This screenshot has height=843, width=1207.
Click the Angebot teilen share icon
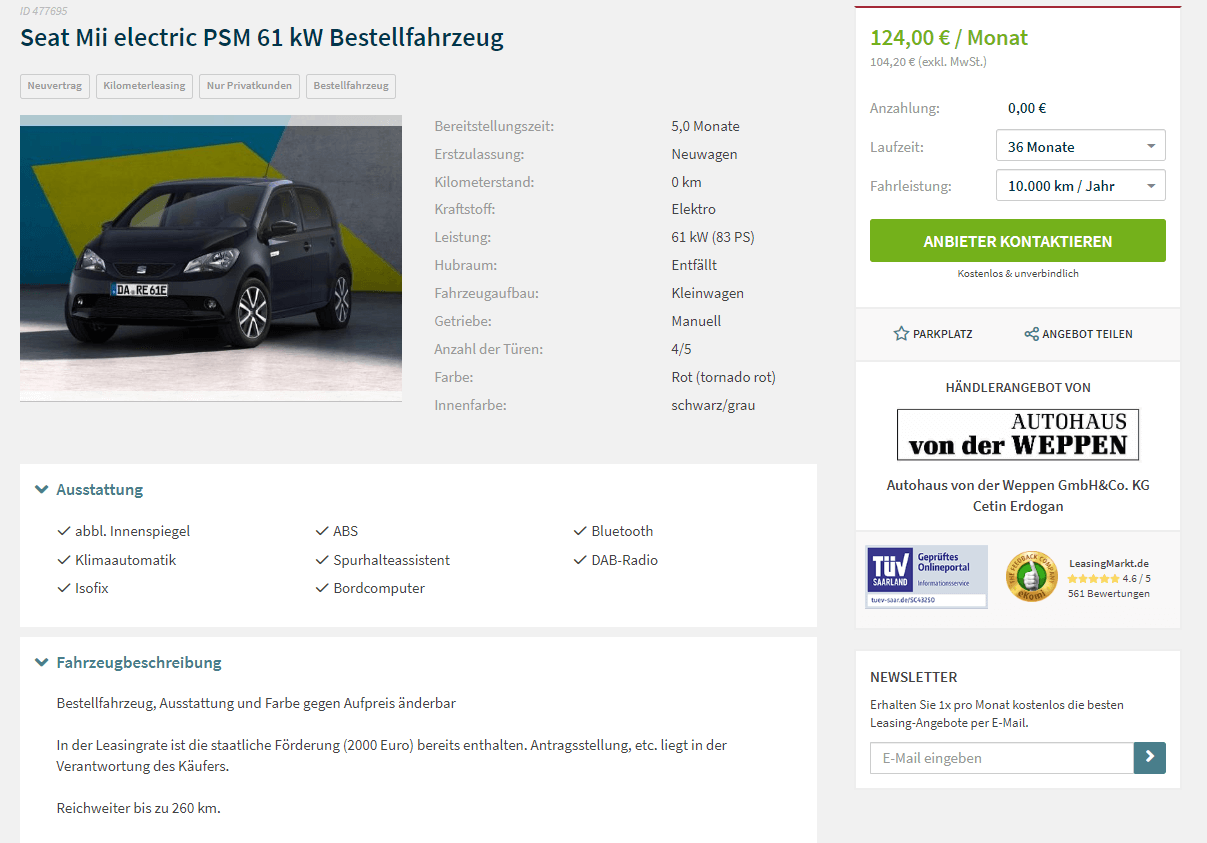[1031, 334]
